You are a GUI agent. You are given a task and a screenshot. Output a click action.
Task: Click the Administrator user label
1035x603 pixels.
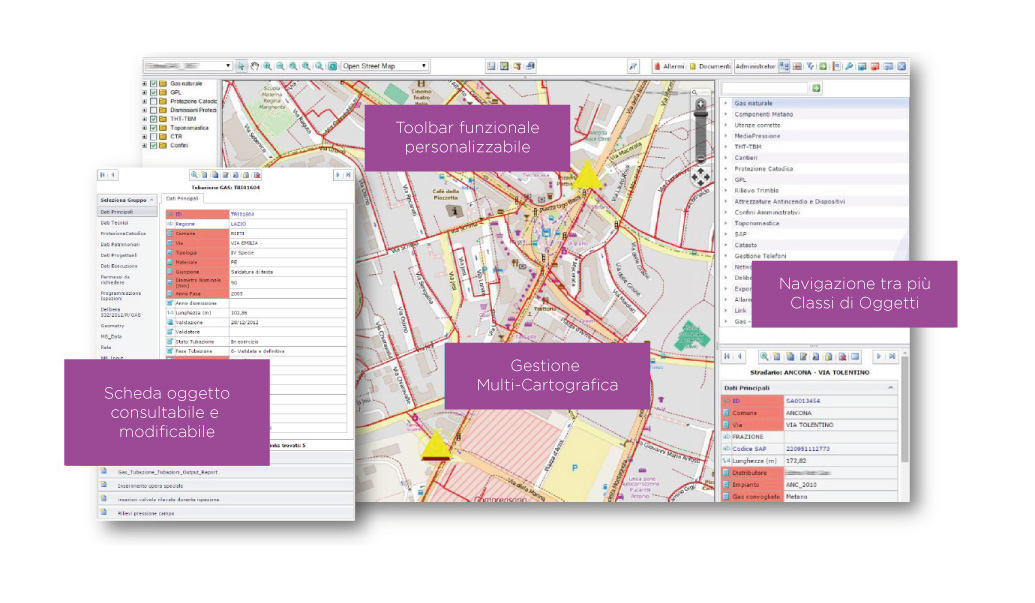[x=755, y=66]
